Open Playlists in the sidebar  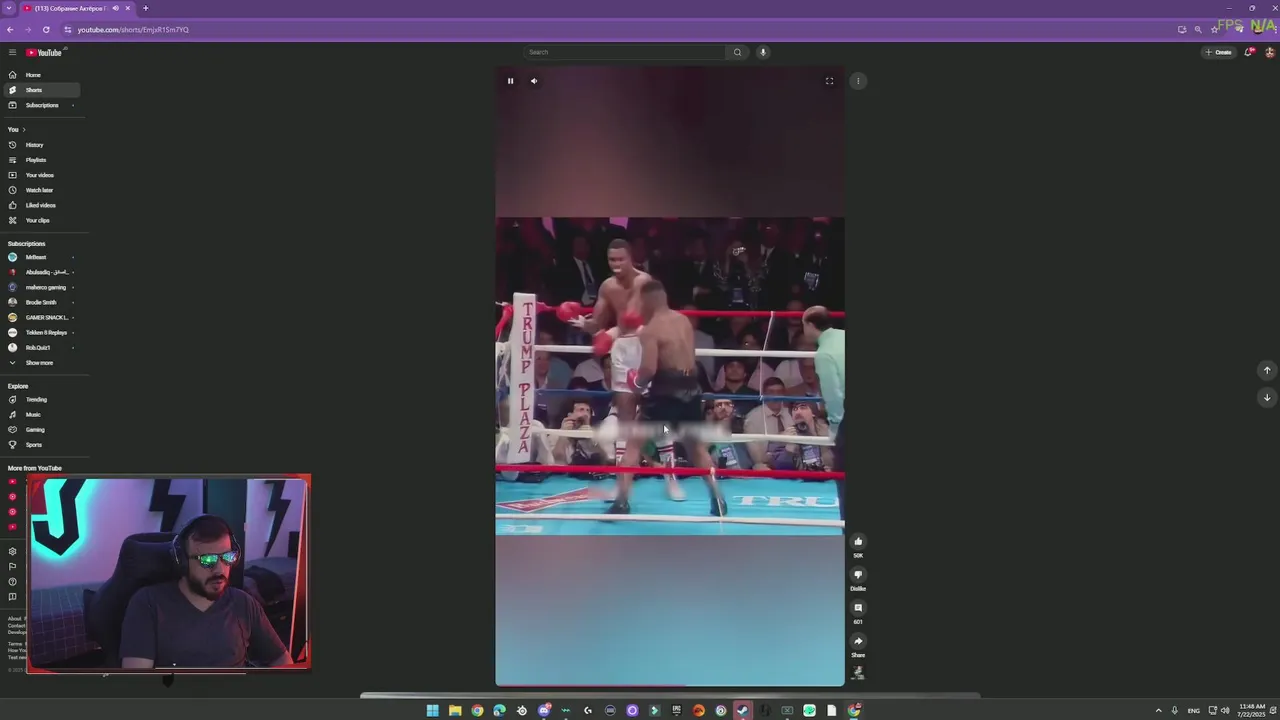point(40,160)
